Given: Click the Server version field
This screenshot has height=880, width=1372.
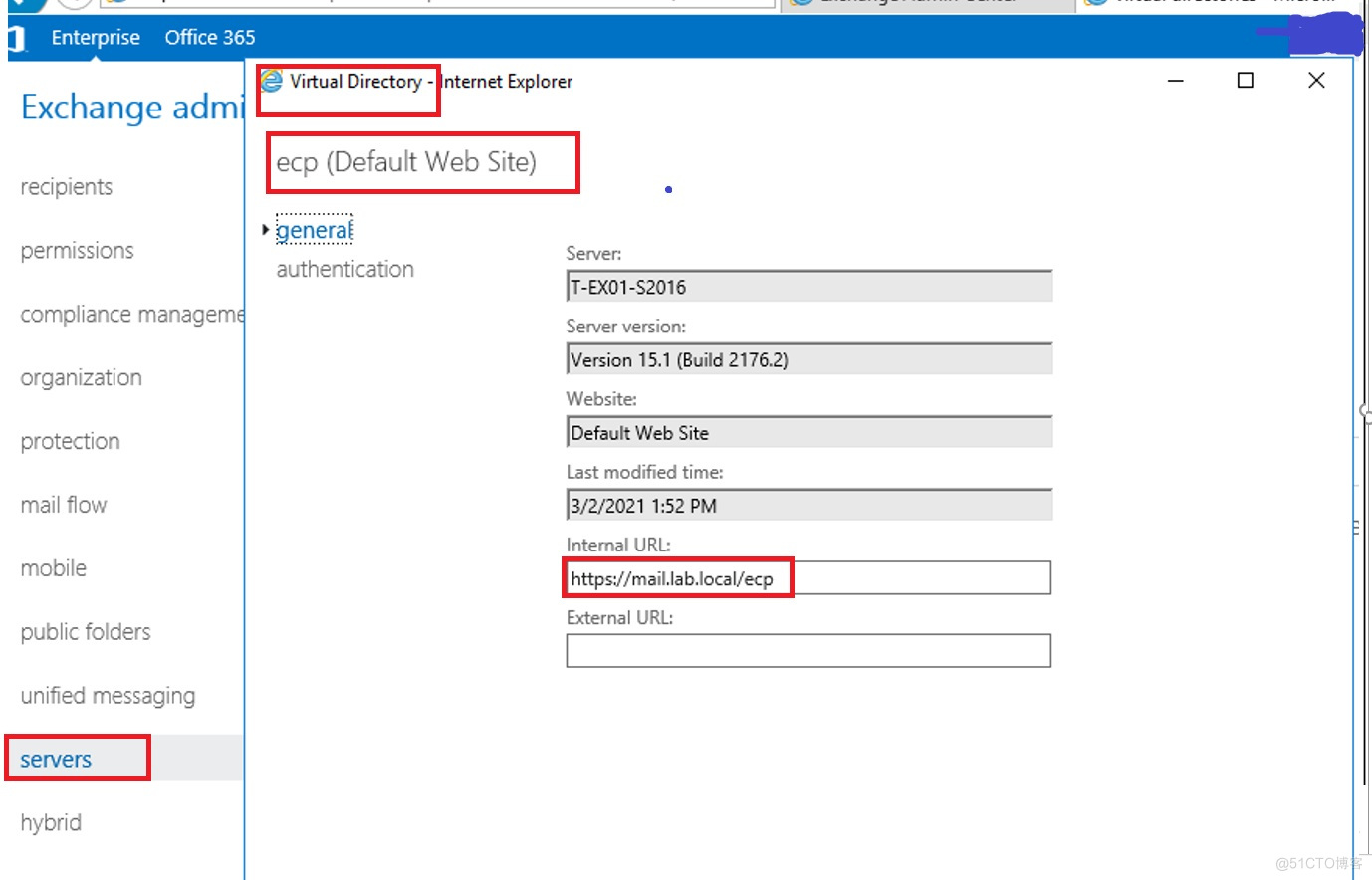Looking at the screenshot, I should [808, 359].
